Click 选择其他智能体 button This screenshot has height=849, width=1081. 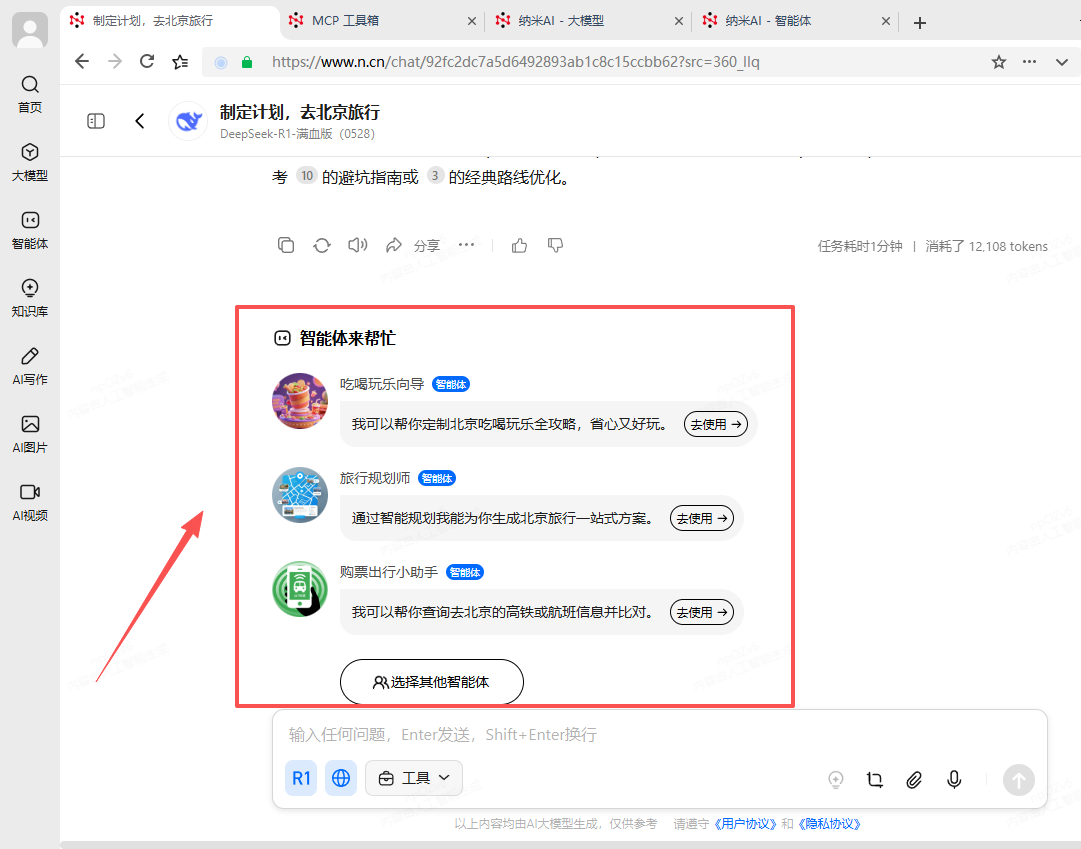pyautogui.click(x=432, y=681)
